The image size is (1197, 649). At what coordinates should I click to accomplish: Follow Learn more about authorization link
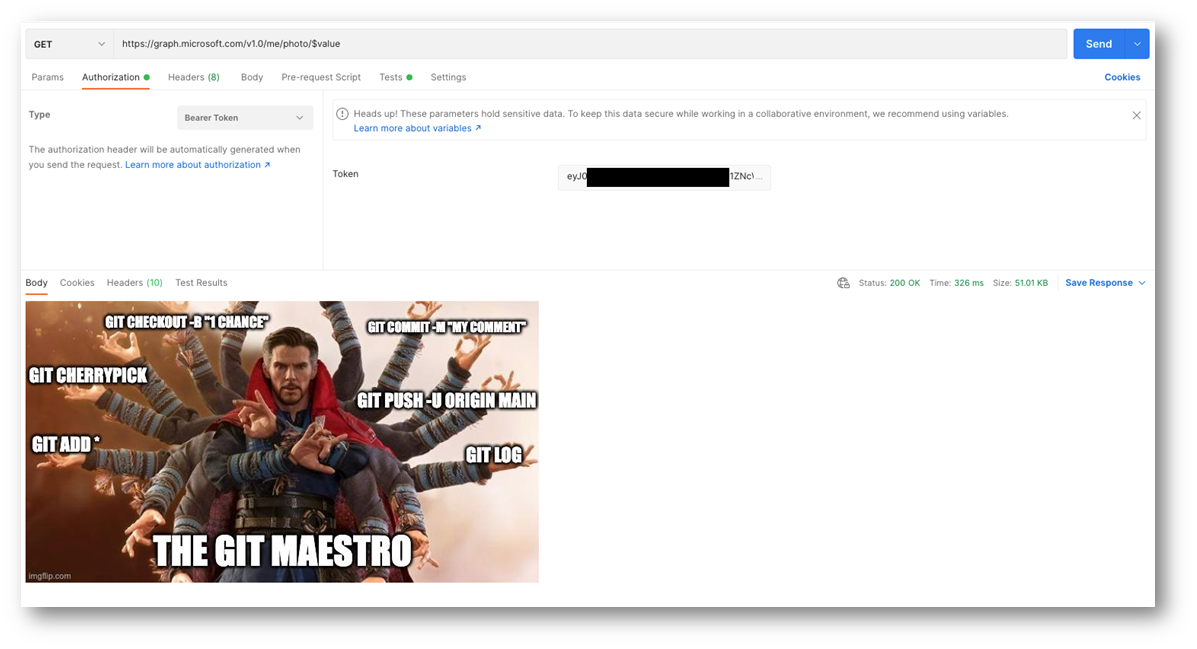point(198,165)
